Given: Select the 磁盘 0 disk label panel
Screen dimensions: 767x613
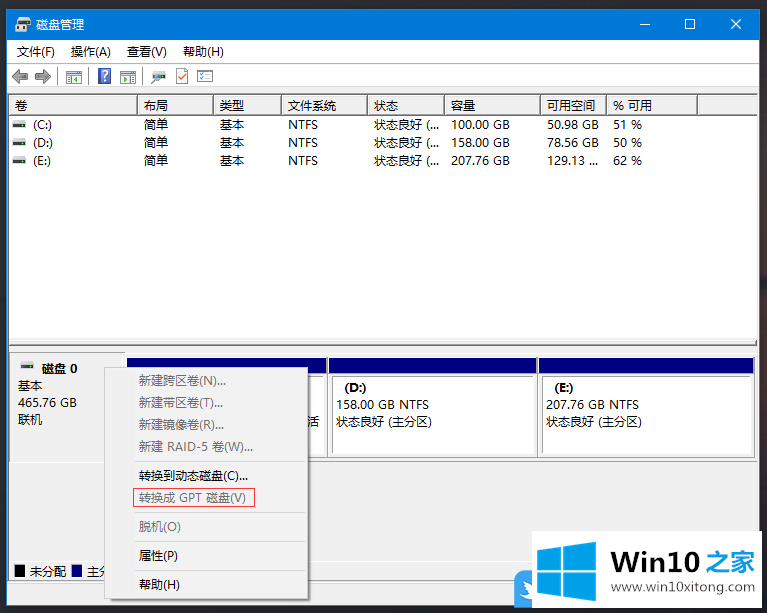Looking at the screenshot, I should click(x=67, y=407).
